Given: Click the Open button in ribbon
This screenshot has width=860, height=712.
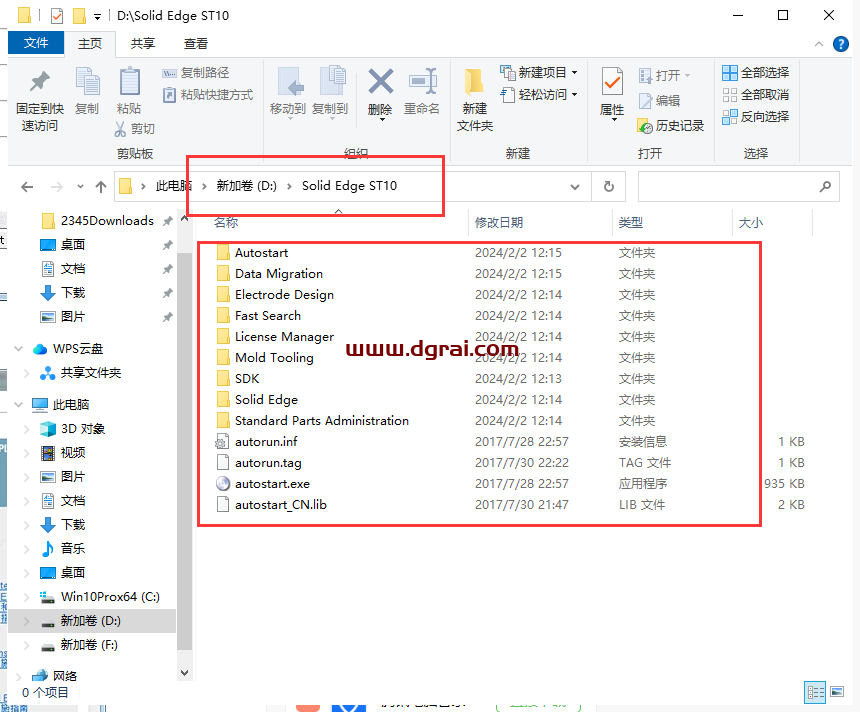Looking at the screenshot, I should tap(665, 75).
